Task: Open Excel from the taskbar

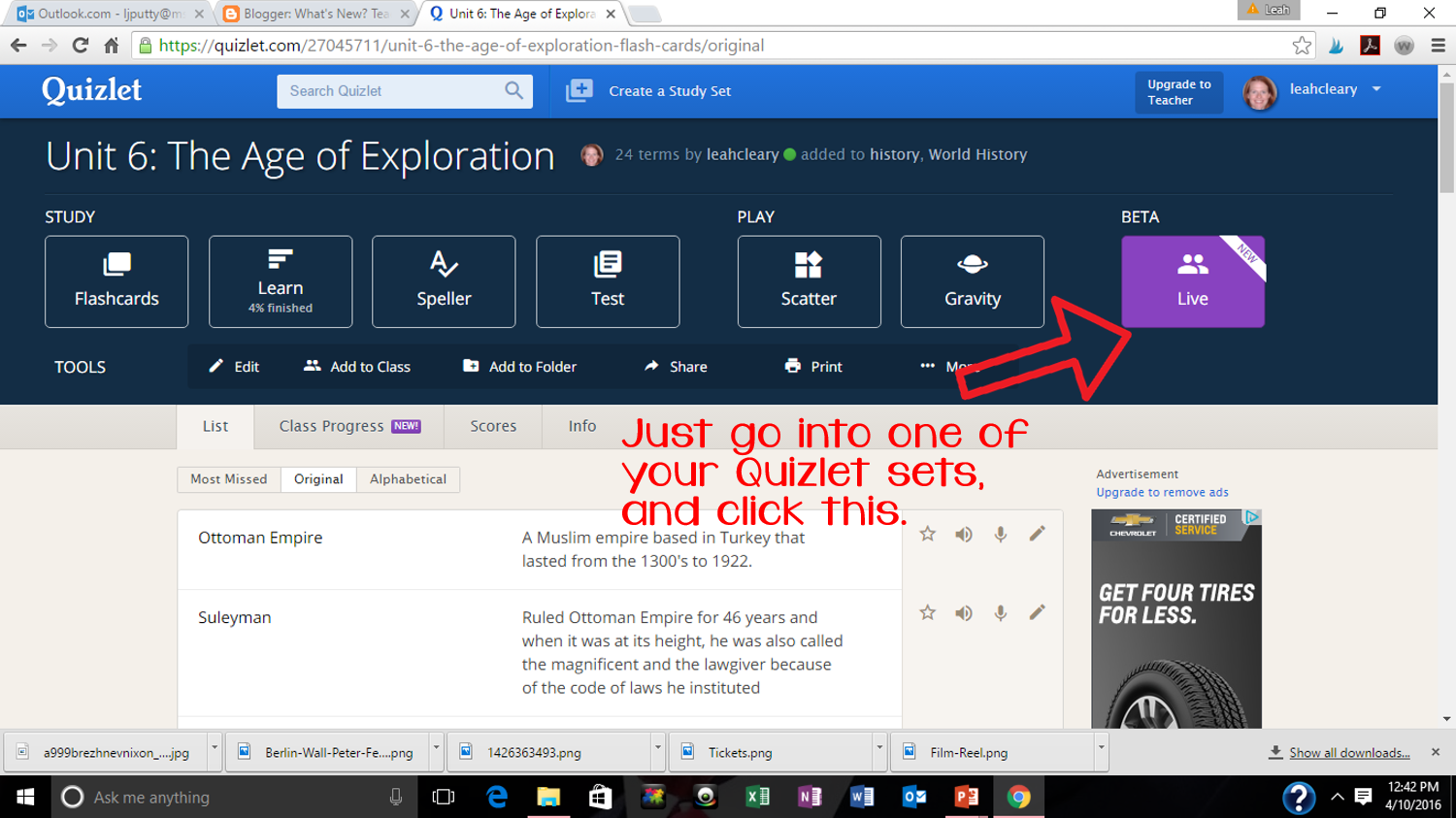Action: click(757, 797)
